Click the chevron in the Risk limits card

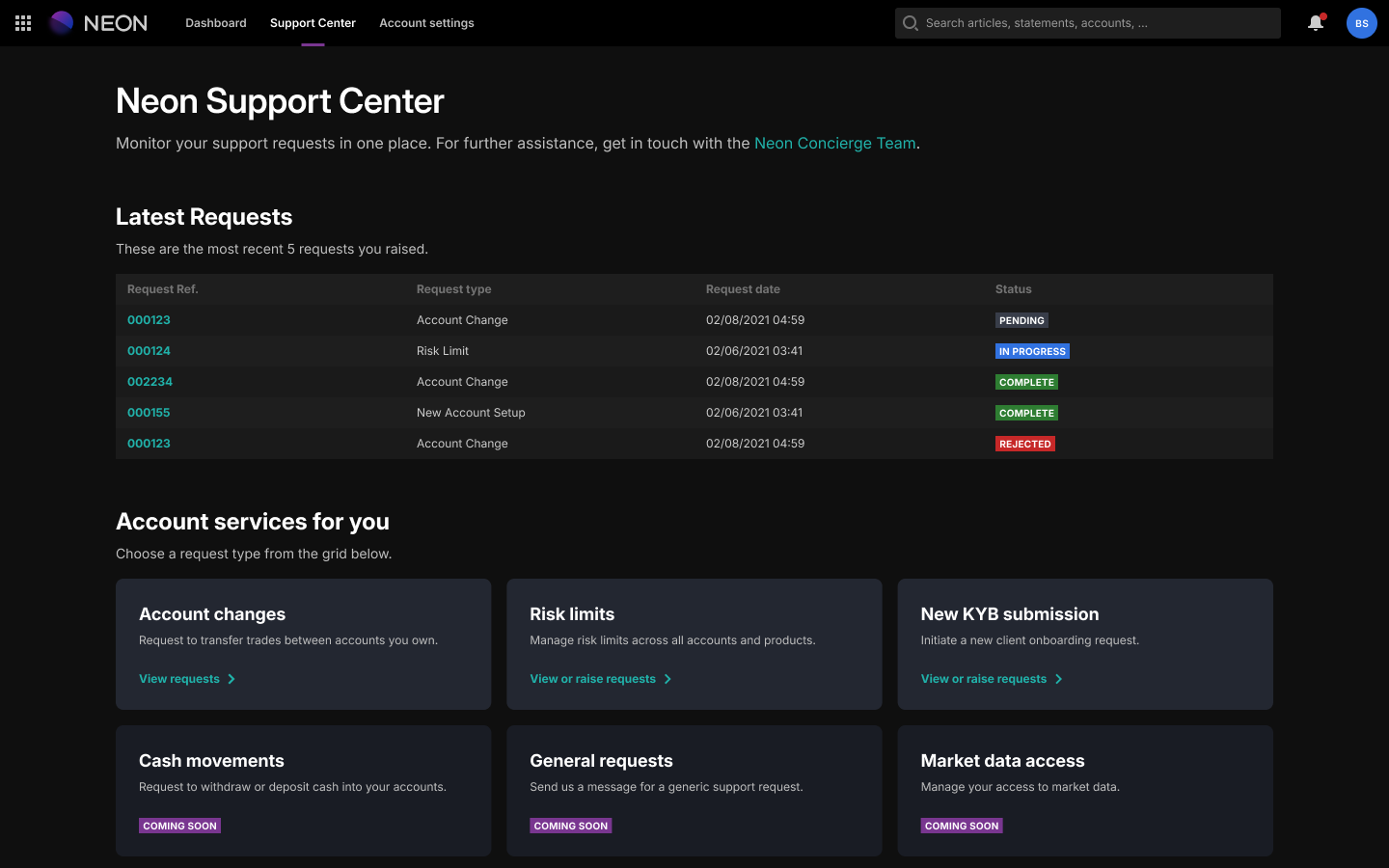[667, 679]
